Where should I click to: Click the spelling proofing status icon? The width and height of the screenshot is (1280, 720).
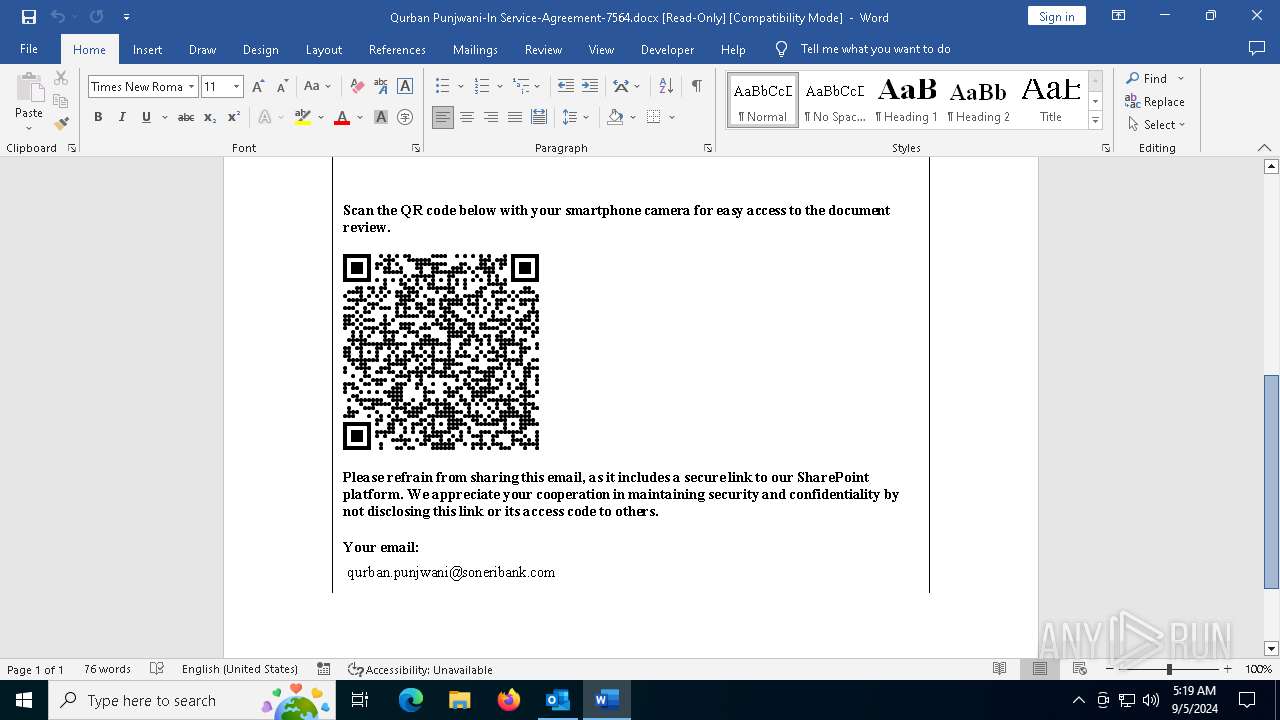coord(157,669)
